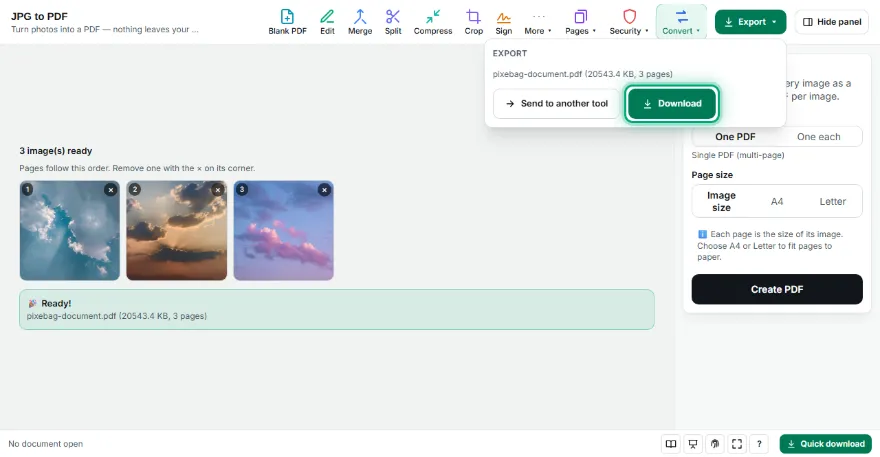Toggle fullscreen mode icon in bottom bar
The width and height of the screenshot is (880, 457).
click(x=737, y=444)
